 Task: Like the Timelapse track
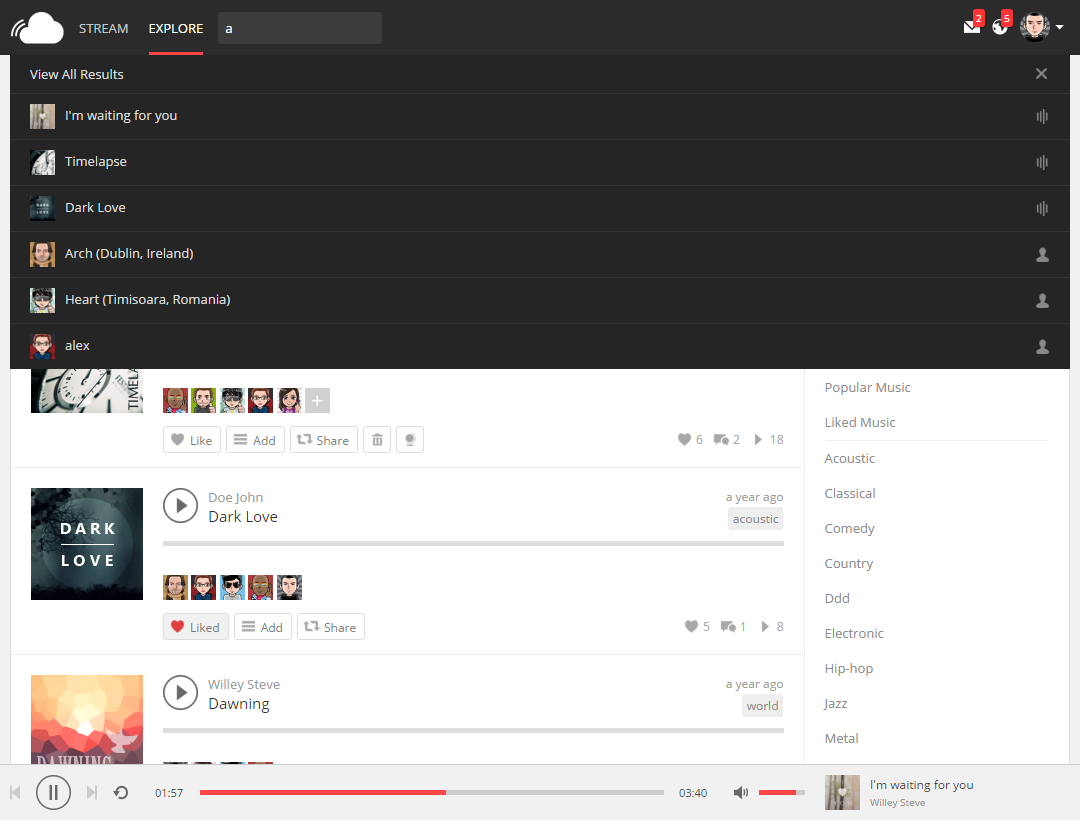click(191, 440)
